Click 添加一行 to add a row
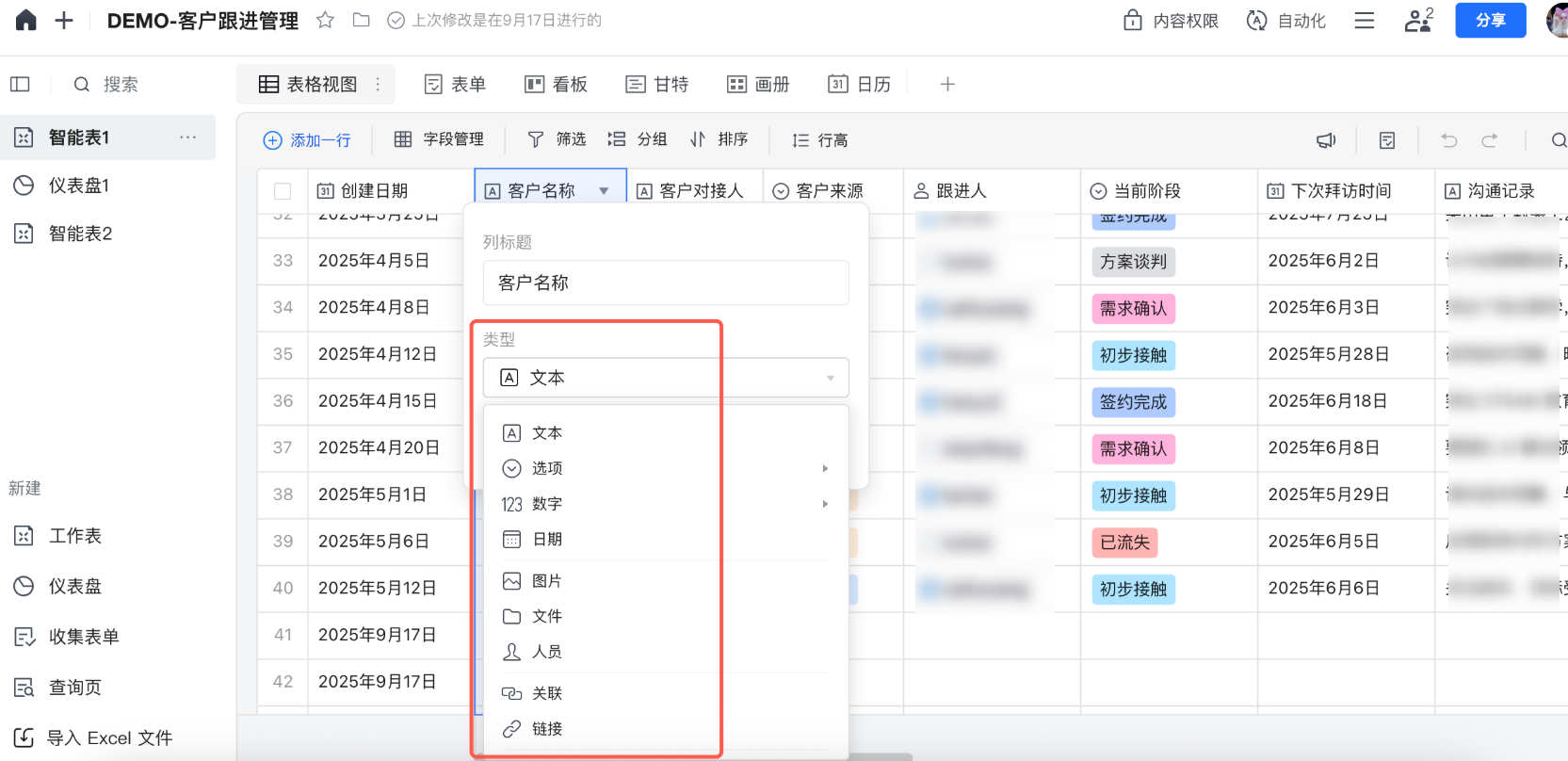This screenshot has width=1568, height=761. point(307,140)
